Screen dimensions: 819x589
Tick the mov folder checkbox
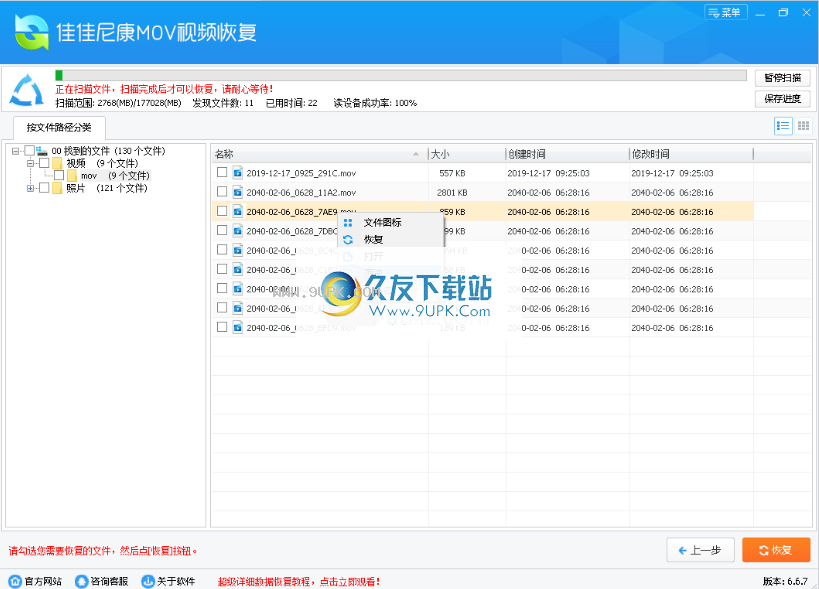tap(59, 175)
